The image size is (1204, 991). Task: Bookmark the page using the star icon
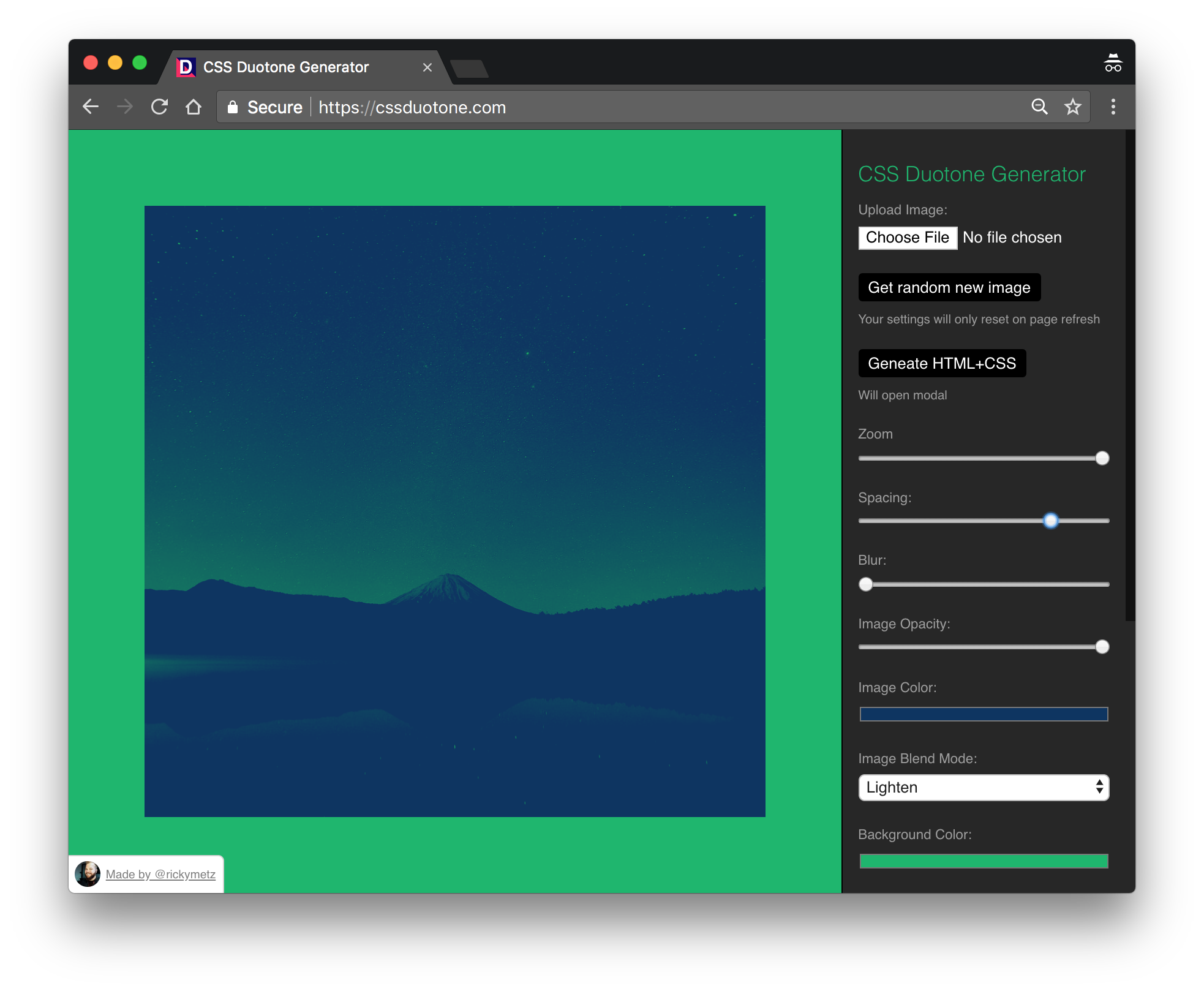[x=1073, y=107]
